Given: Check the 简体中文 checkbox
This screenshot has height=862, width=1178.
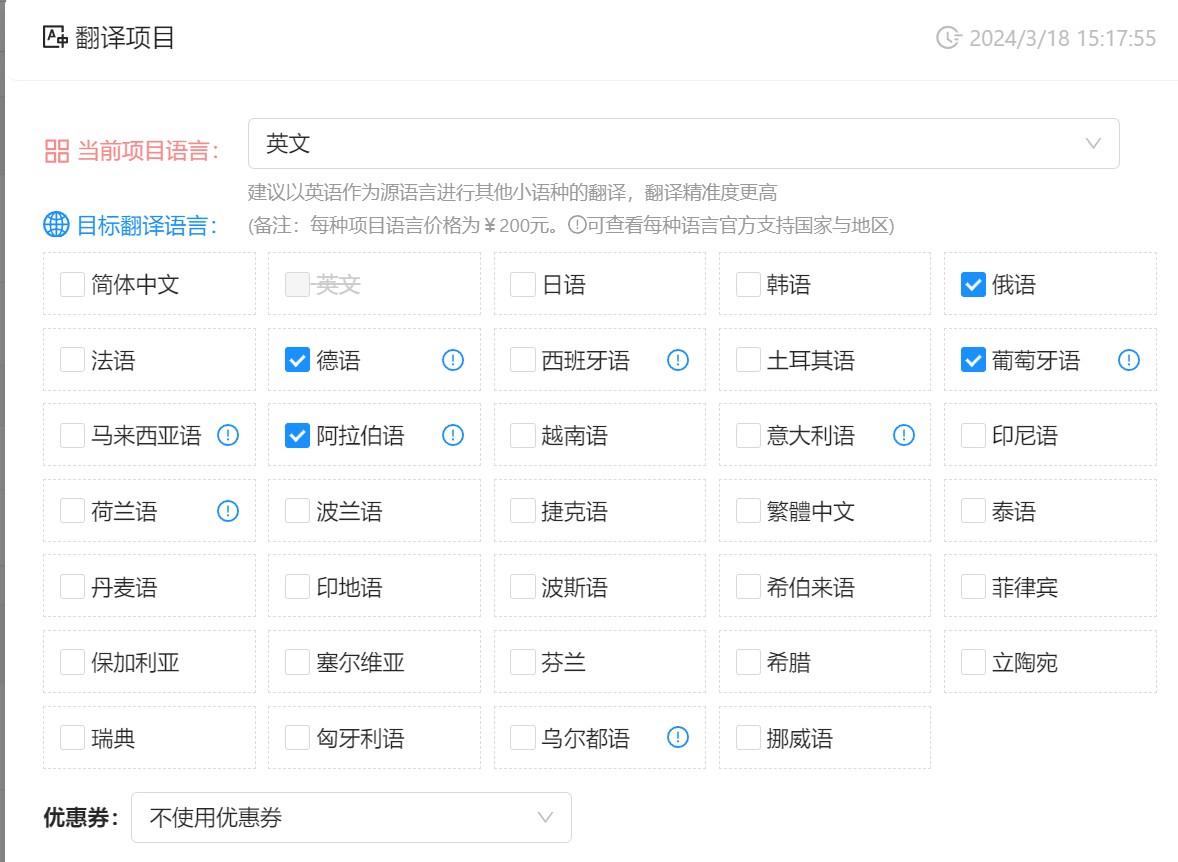Looking at the screenshot, I should (x=72, y=285).
